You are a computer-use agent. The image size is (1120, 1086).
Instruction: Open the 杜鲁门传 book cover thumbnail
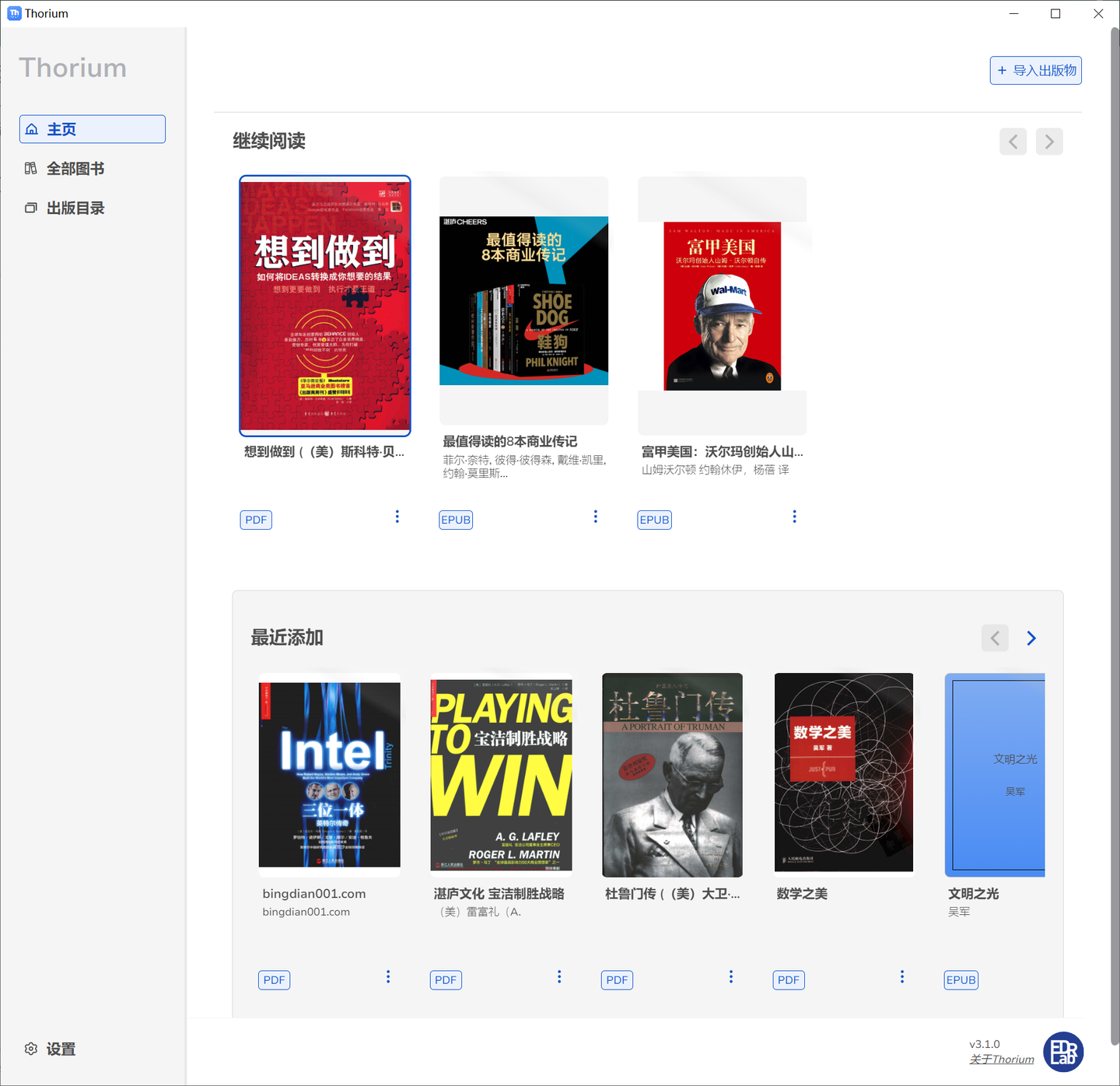(x=672, y=774)
